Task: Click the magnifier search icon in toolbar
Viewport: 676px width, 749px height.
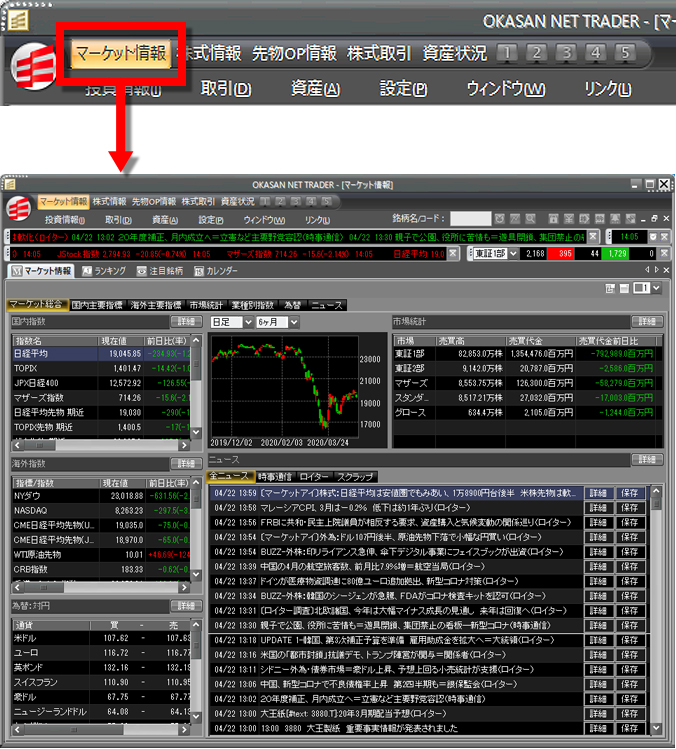Action: tap(530, 219)
